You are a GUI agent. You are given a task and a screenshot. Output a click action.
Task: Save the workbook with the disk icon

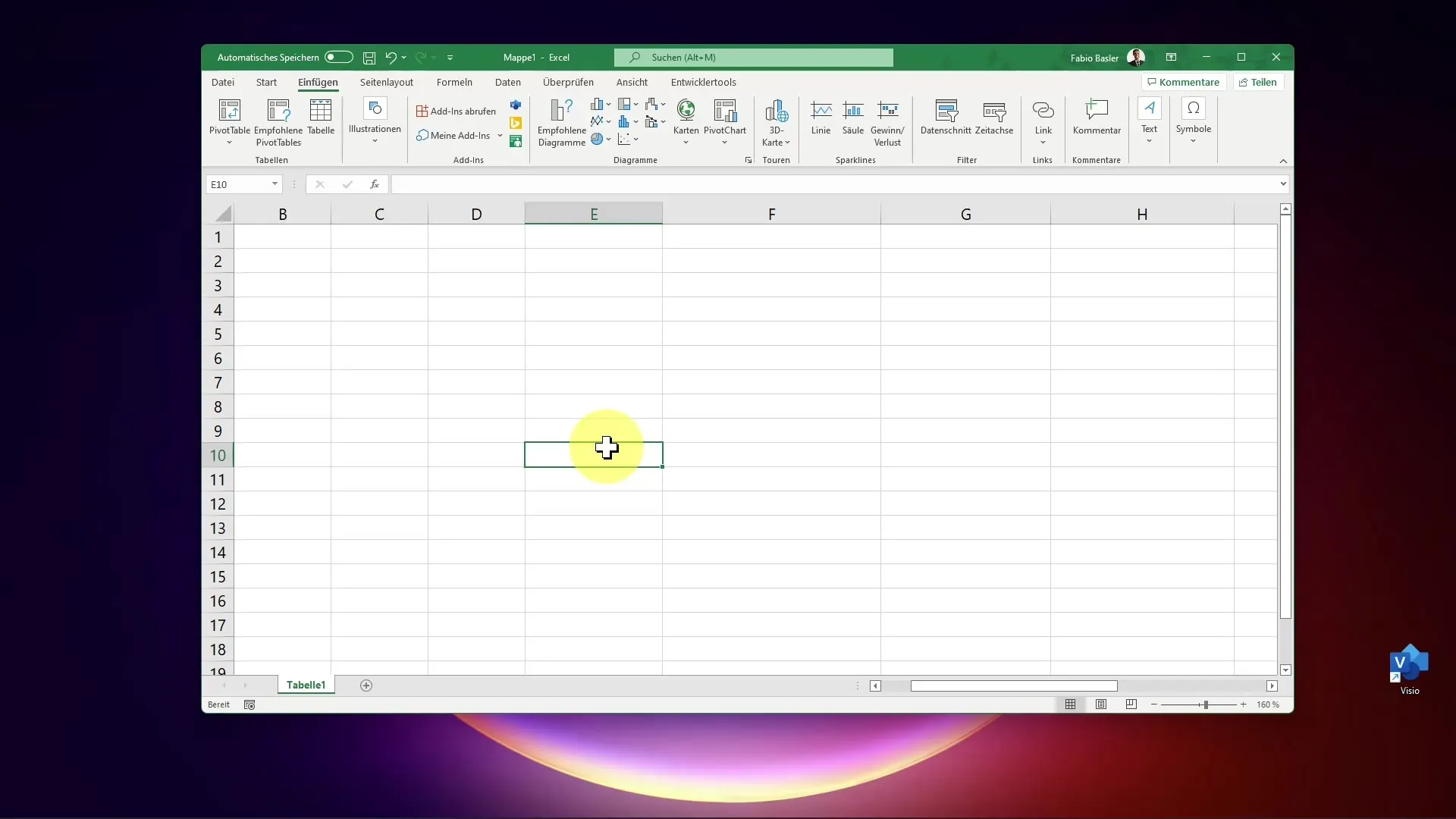(369, 58)
